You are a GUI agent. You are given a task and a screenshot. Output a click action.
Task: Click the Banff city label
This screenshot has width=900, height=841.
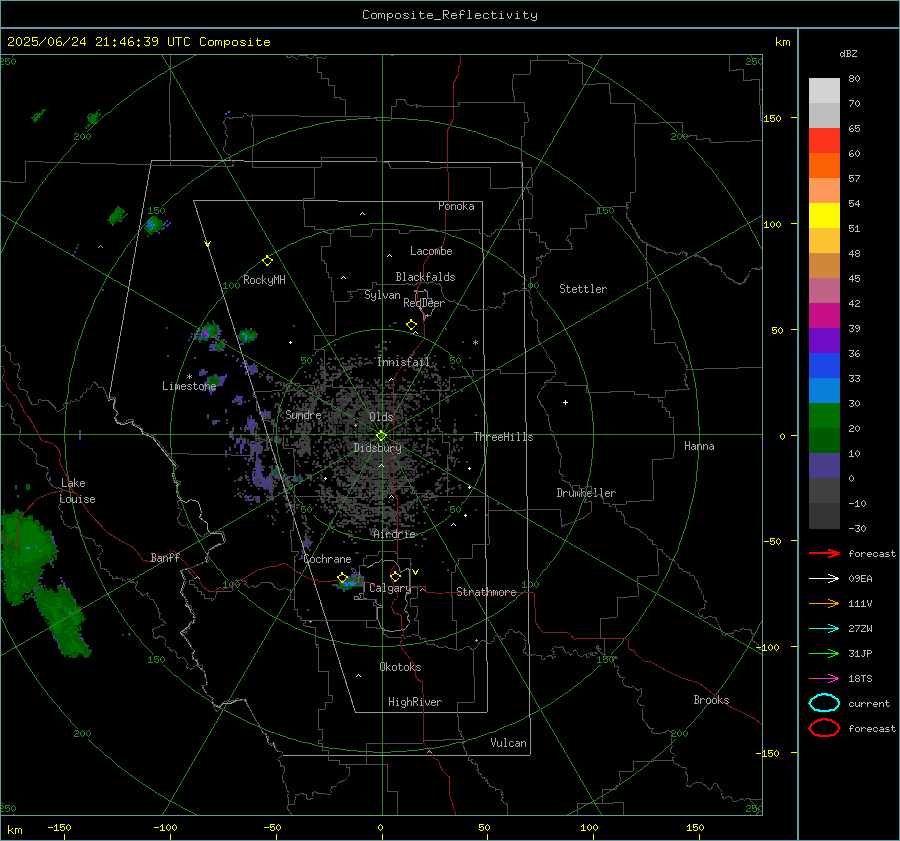(165, 557)
